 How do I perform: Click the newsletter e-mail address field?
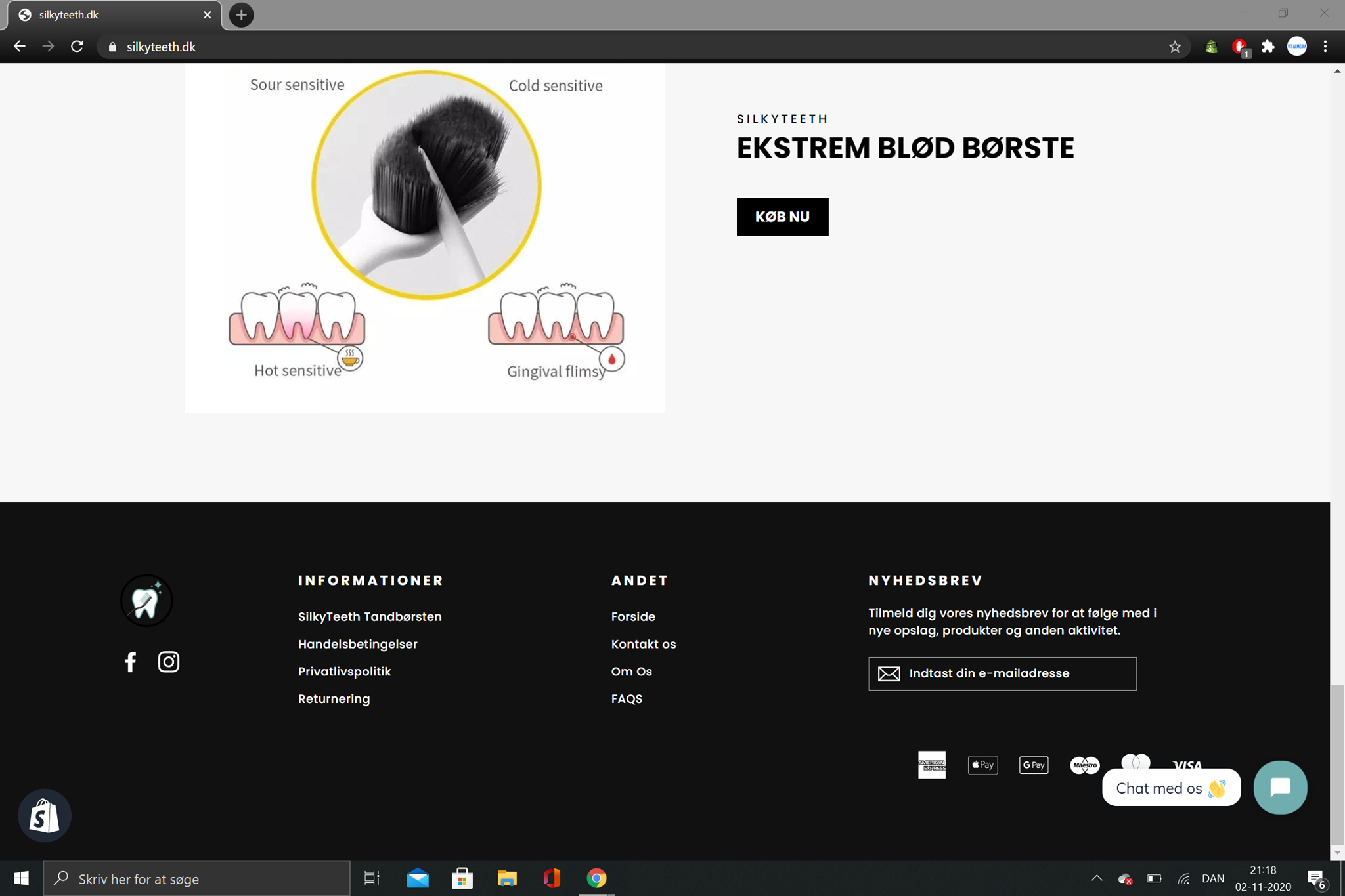click(1011, 673)
